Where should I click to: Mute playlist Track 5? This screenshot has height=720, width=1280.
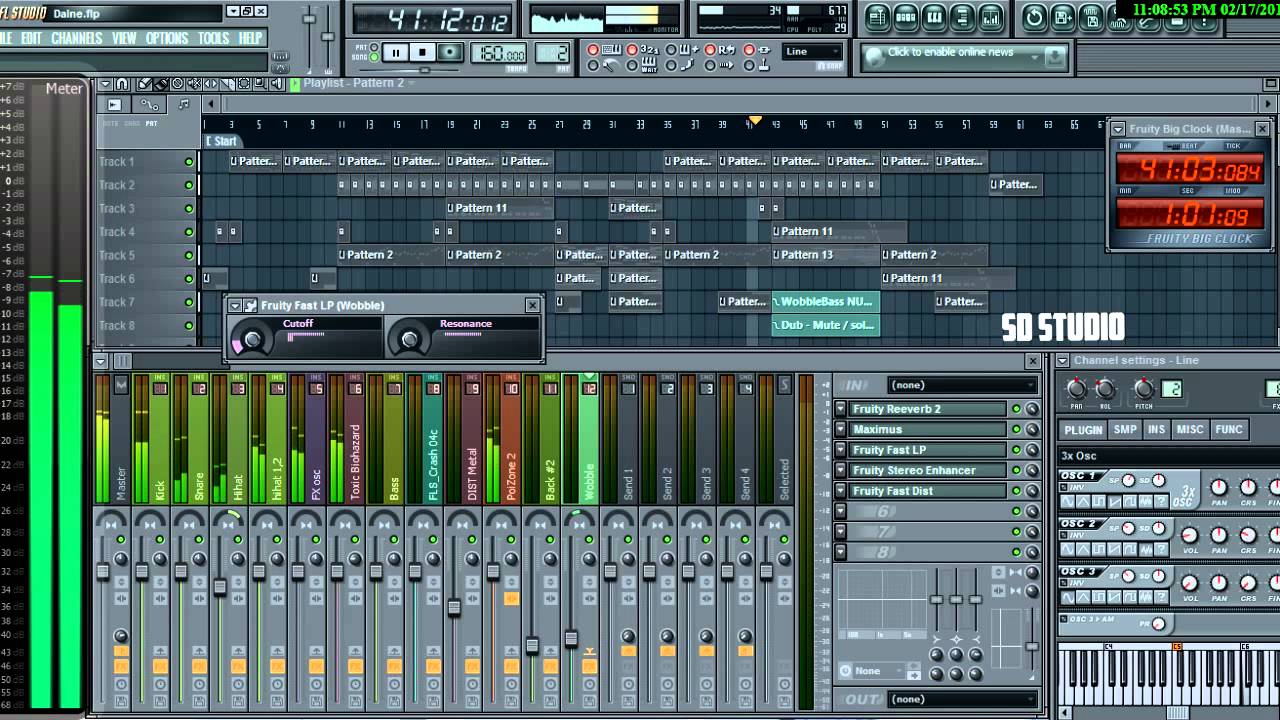(x=188, y=255)
